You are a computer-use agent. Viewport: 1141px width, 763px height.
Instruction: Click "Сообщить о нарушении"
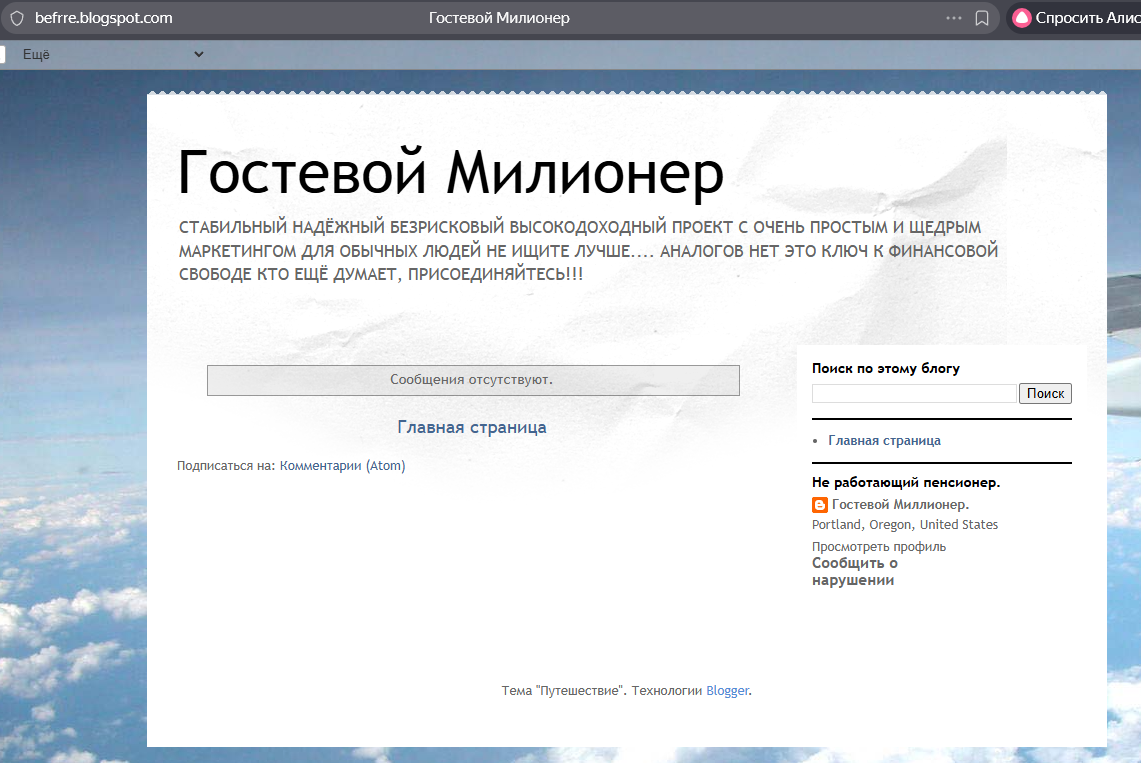point(854,571)
